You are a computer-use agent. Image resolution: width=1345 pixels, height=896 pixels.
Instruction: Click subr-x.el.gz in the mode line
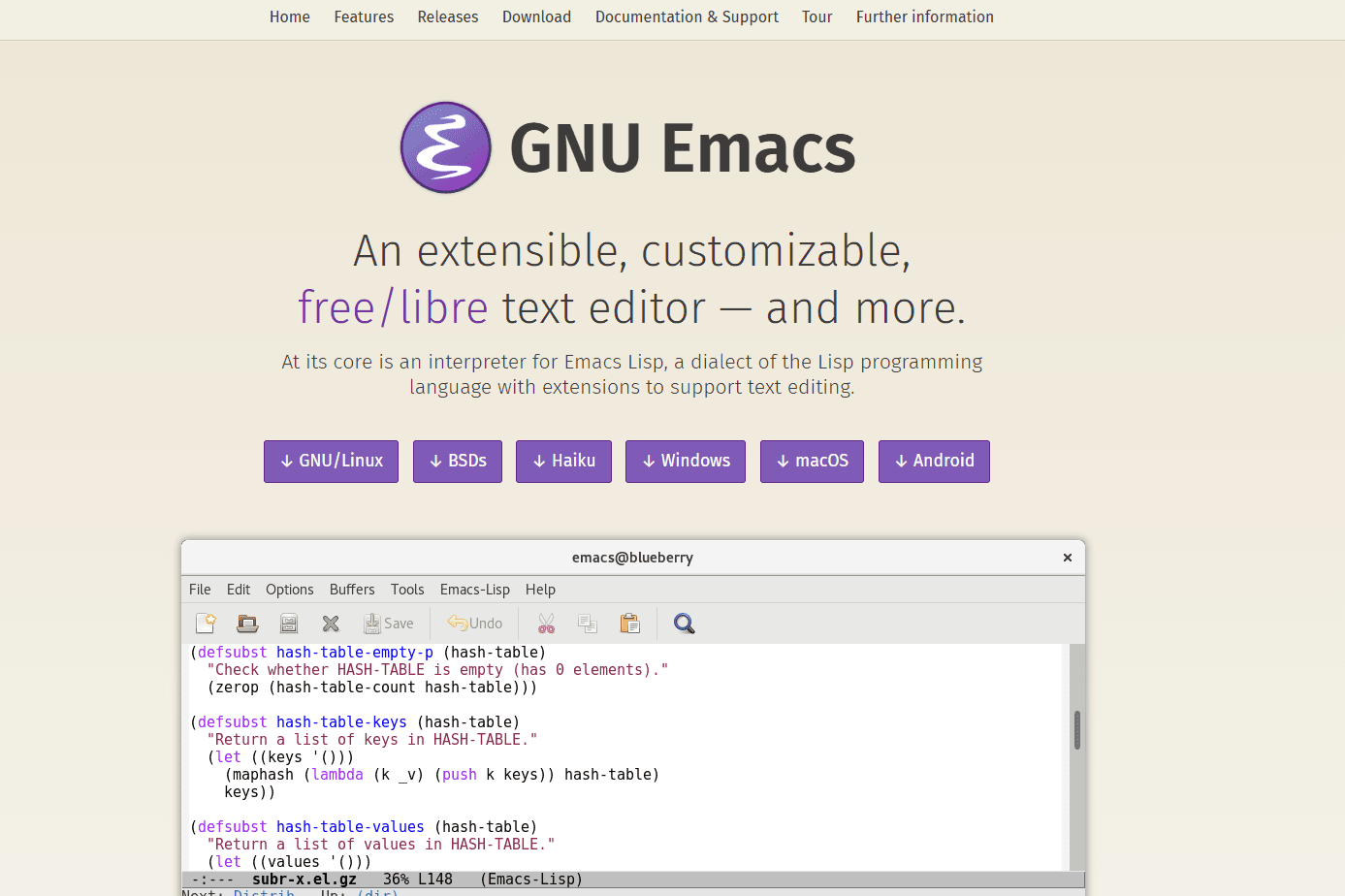(x=304, y=880)
